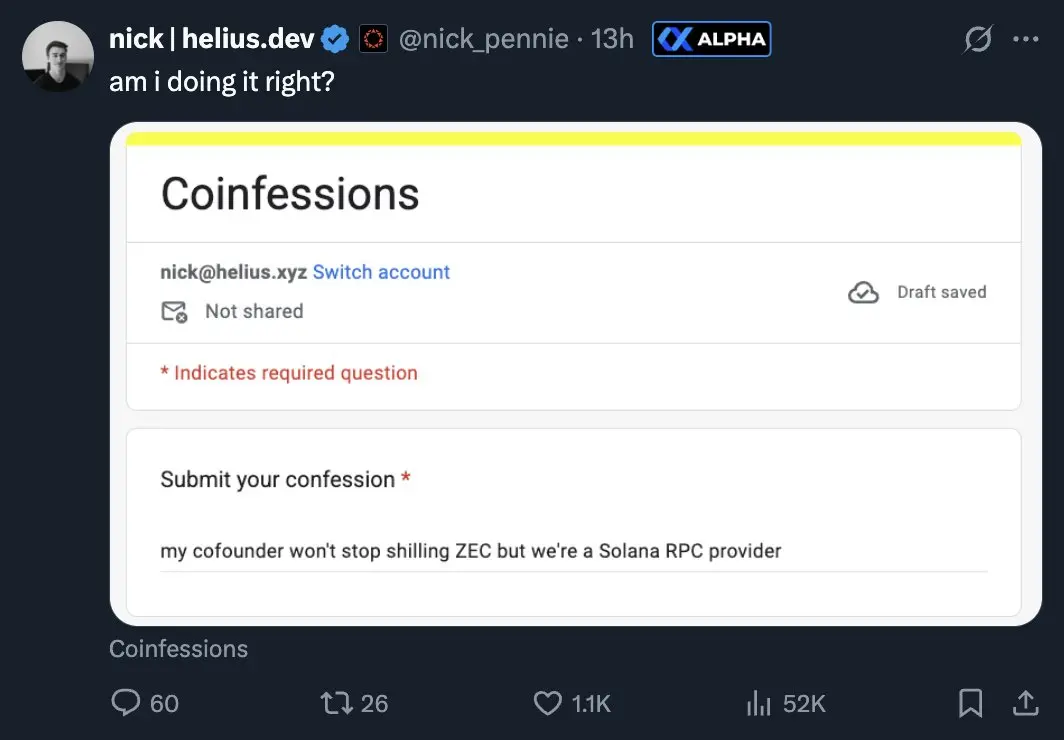Click the Switch account link
Viewport: 1064px width, 740px height.
381,272
